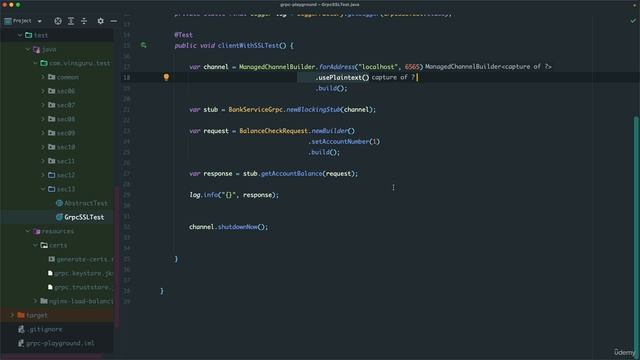Click the usePlaintext() call
640x360 pixels.
[342, 77]
